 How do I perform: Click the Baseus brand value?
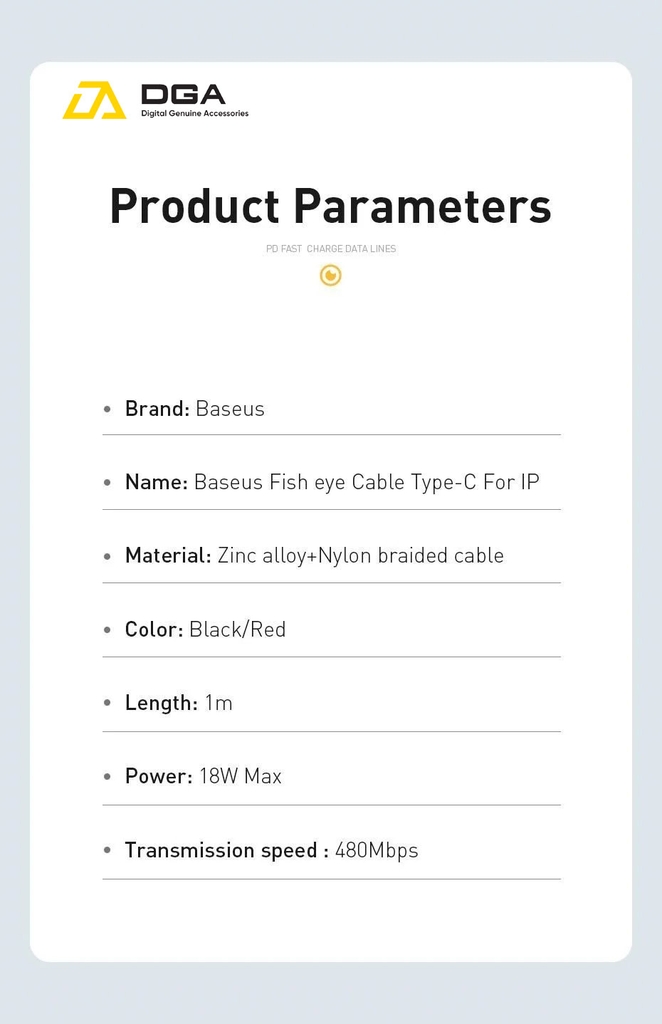(x=230, y=409)
